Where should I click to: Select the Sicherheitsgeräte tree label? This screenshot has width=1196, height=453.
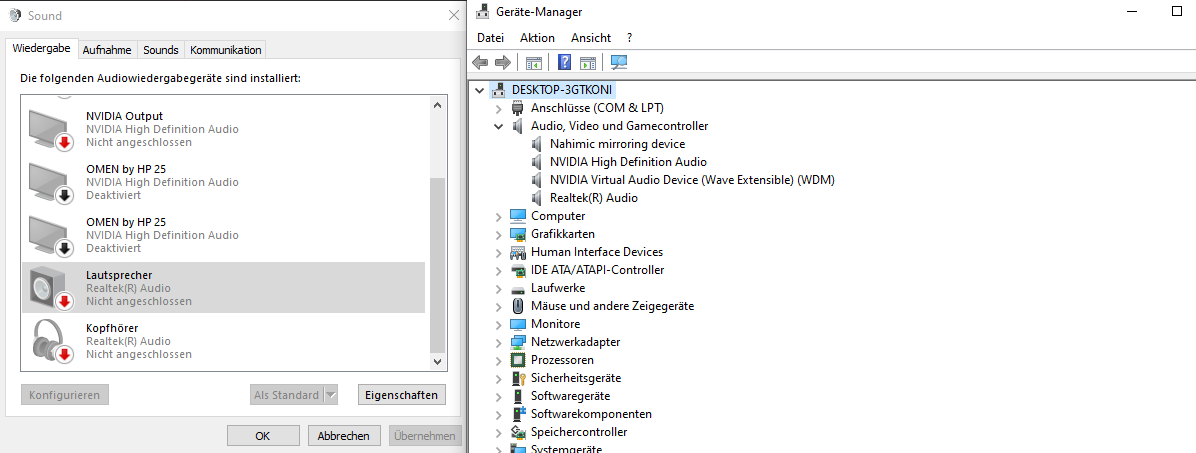click(x=576, y=378)
